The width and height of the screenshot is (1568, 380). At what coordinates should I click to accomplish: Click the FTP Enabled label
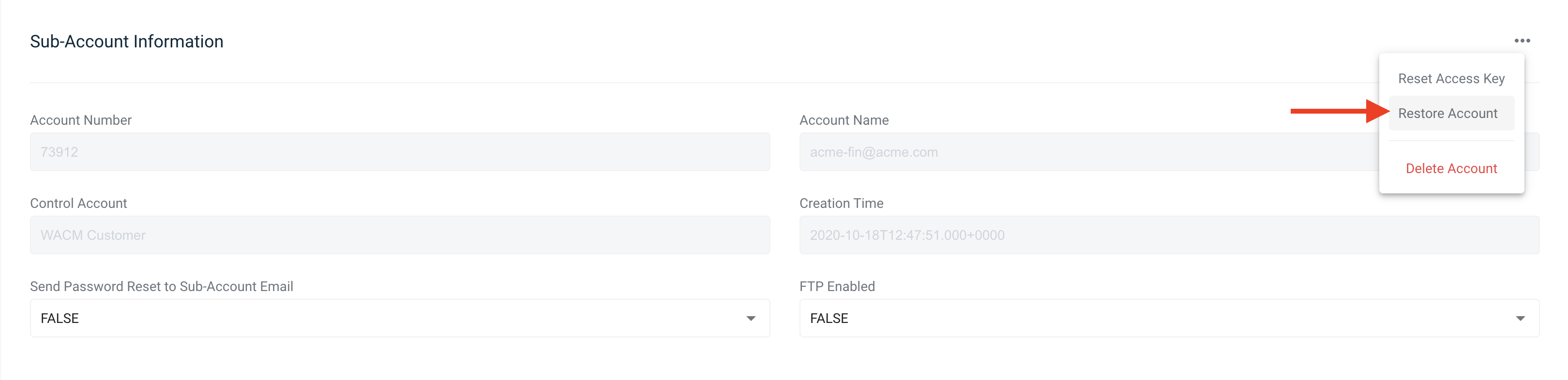point(837,286)
